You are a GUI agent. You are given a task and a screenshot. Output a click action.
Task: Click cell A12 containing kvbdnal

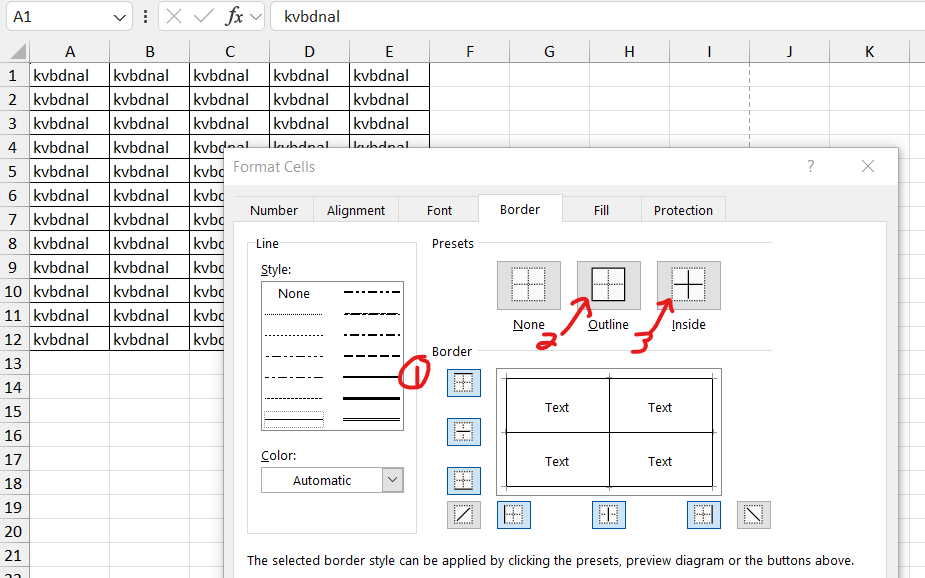[x=70, y=339]
